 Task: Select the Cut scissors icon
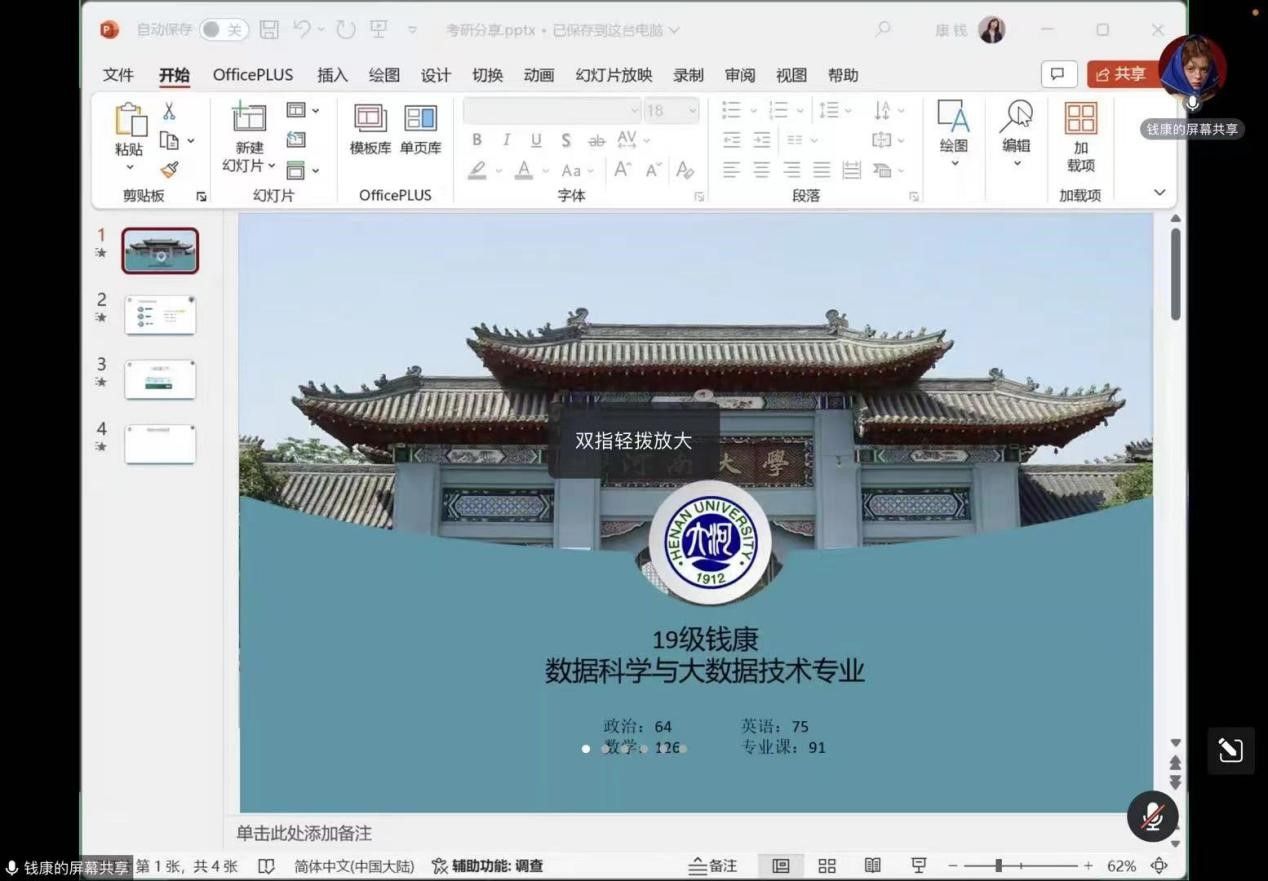coord(169,111)
